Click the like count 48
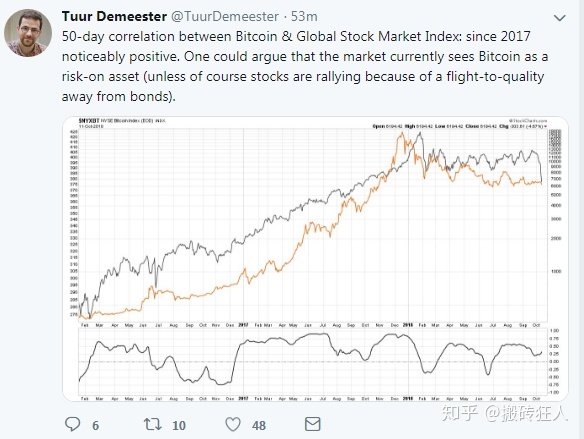This screenshot has height=439, width=584. click(x=259, y=425)
